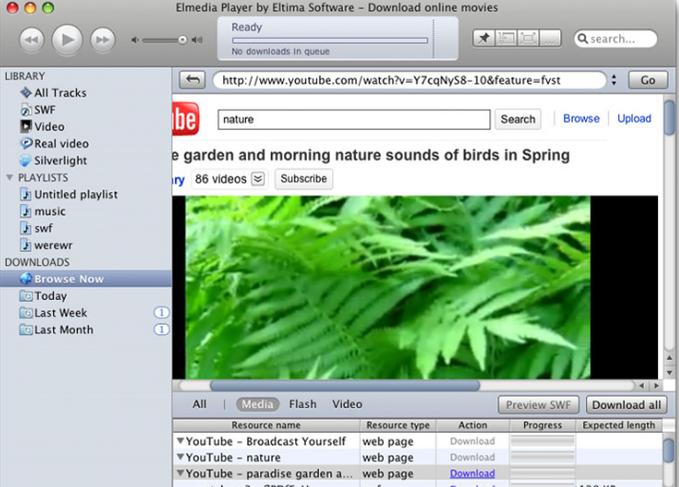Switch to windowed view mode icon

506,38
